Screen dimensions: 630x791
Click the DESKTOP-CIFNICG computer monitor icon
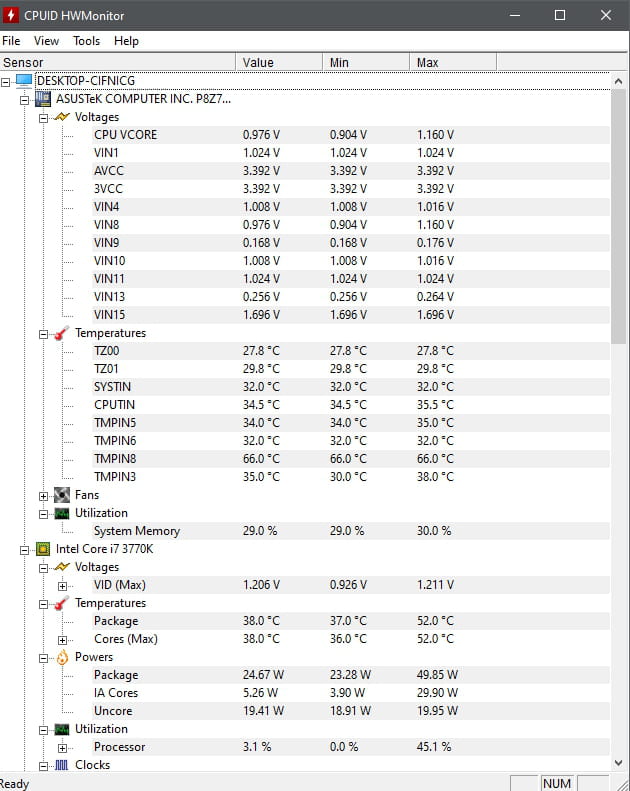pos(24,81)
